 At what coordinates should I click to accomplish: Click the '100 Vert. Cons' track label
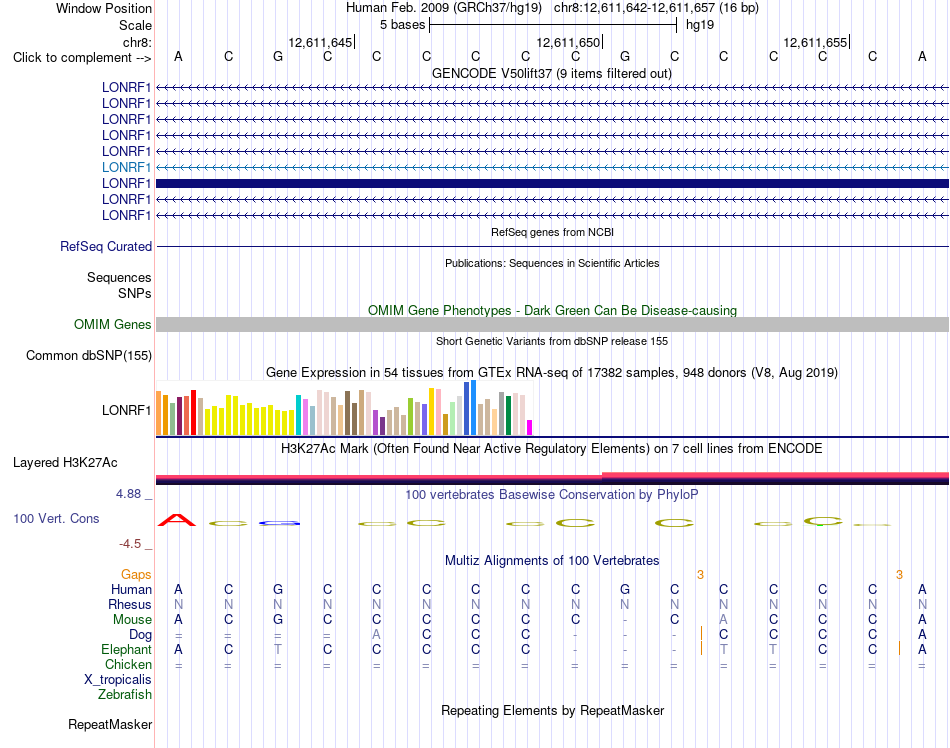tap(56, 518)
